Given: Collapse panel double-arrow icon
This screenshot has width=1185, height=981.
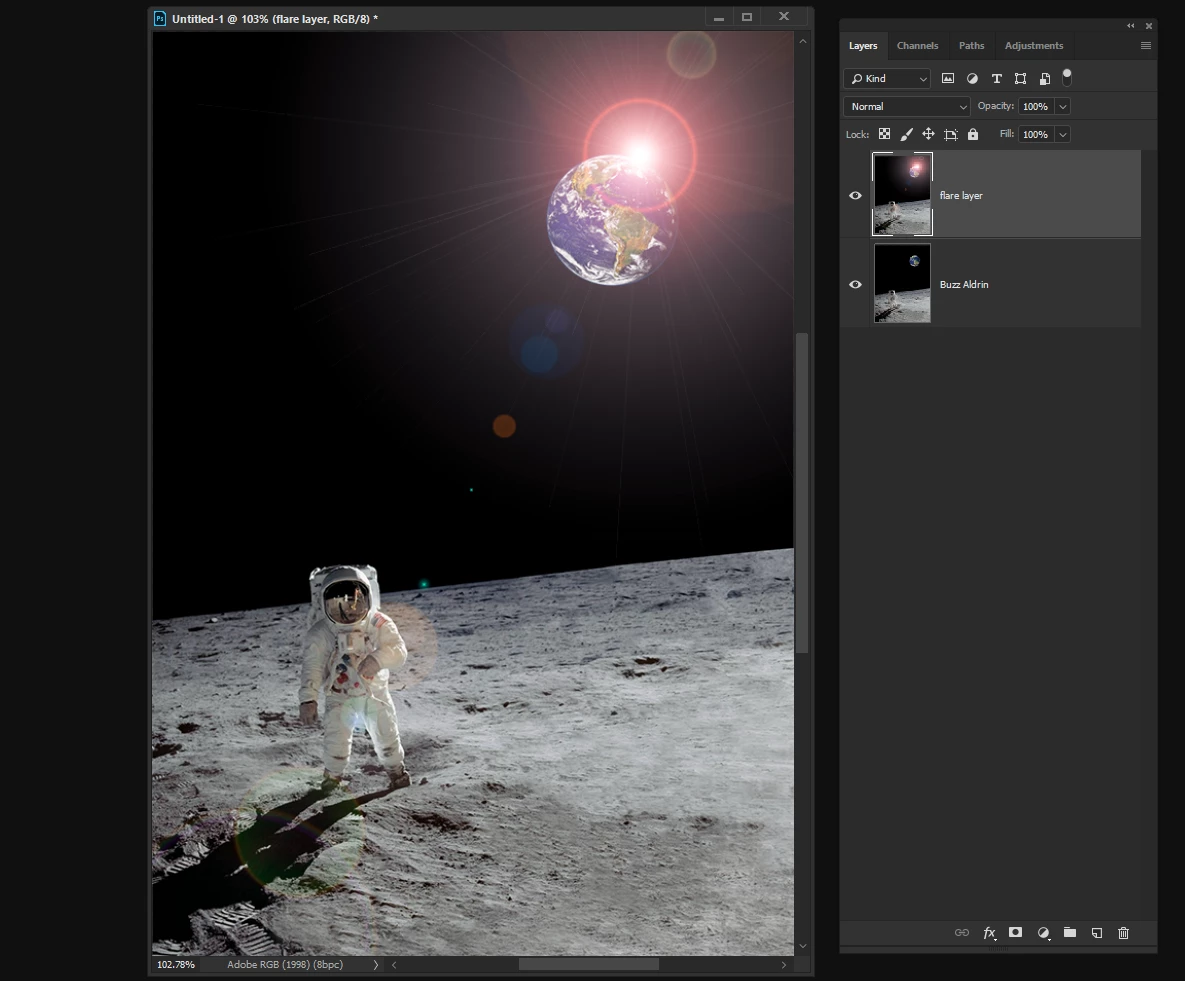Looking at the screenshot, I should tap(1131, 26).
